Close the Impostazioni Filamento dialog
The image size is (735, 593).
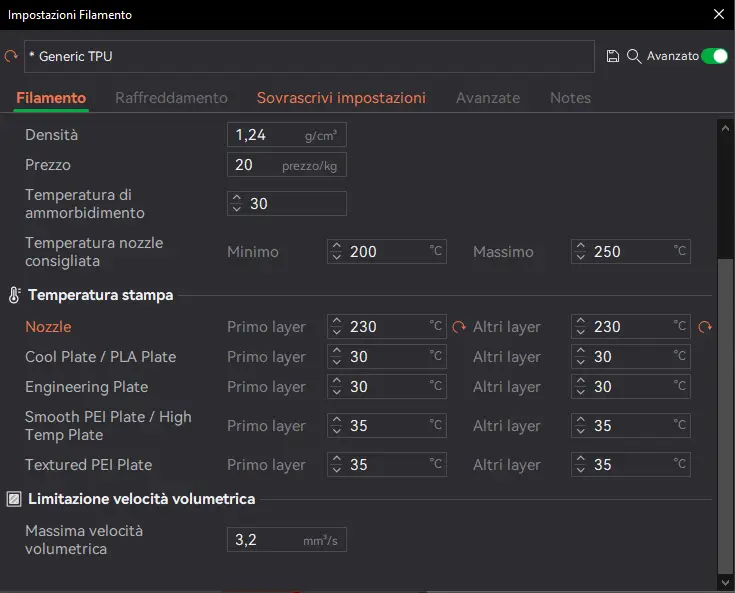pyautogui.click(x=719, y=15)
